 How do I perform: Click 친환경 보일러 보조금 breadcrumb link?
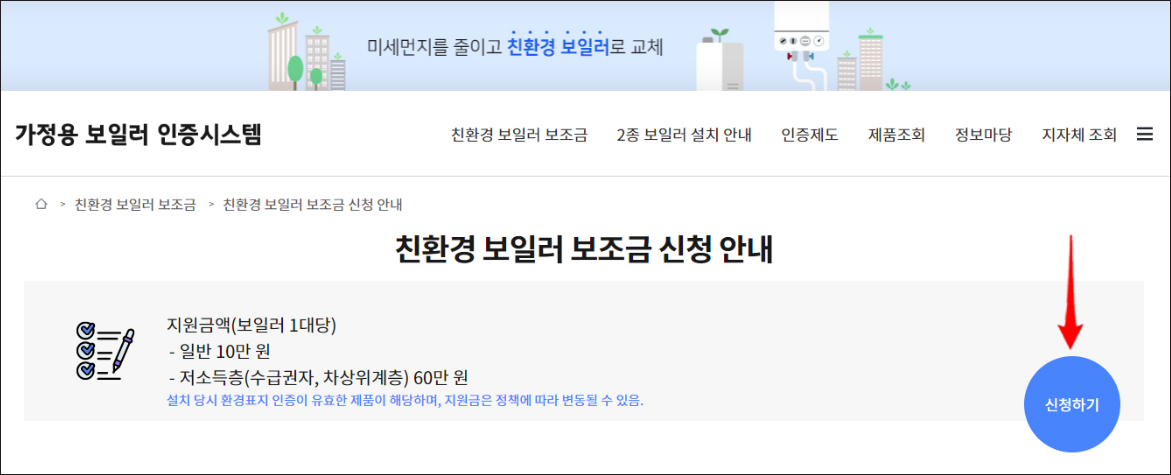135,205
